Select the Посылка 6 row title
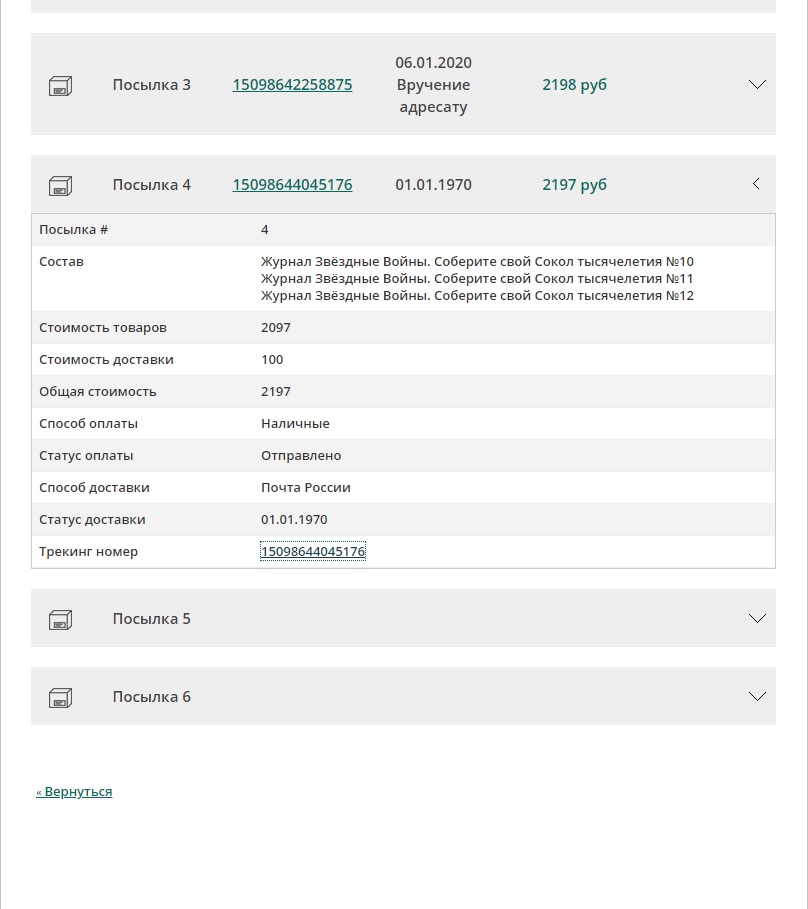Image resolution: width=808 pixels, height=909 pixels. [151, 697]
